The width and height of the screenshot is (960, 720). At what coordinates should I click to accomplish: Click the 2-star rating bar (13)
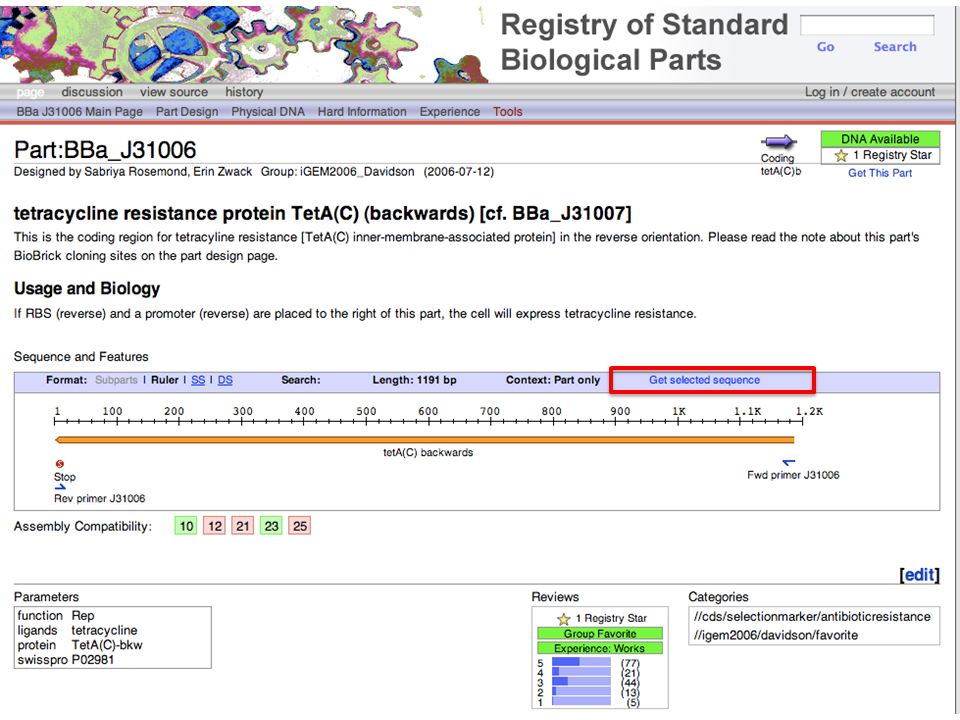tap(581, 691)
